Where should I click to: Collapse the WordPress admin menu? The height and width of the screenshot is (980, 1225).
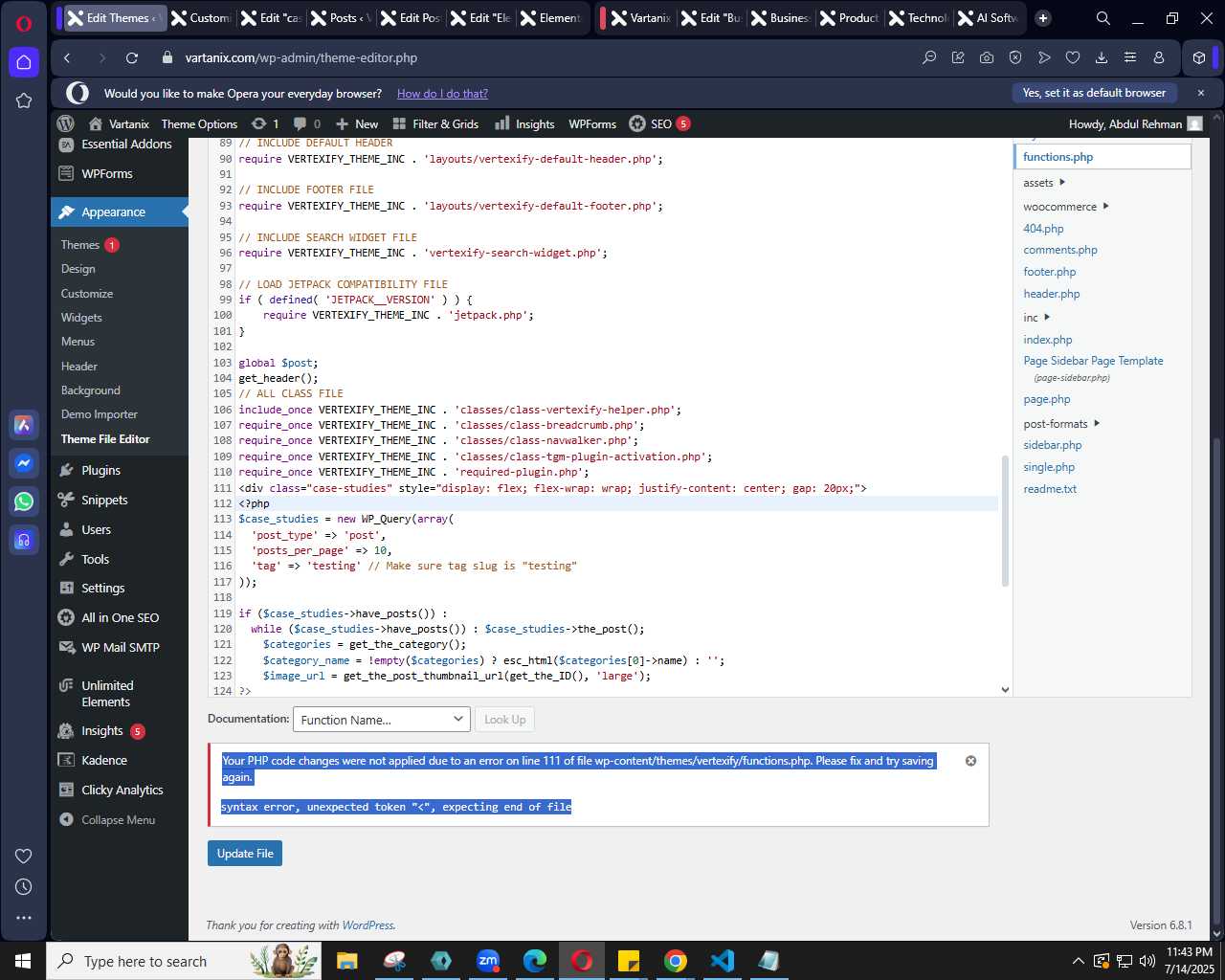pyautogui.click(x=107, y=820)
